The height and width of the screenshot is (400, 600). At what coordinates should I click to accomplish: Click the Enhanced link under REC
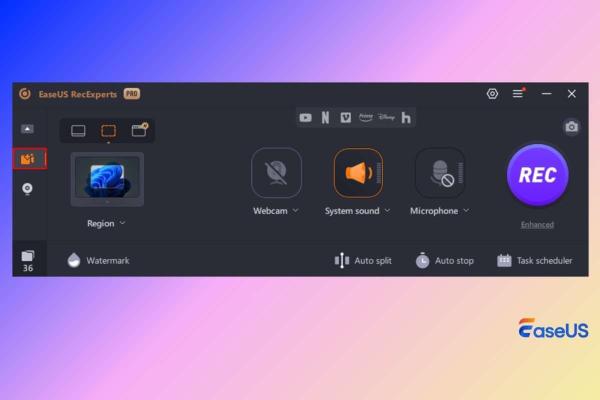[537, 224]
